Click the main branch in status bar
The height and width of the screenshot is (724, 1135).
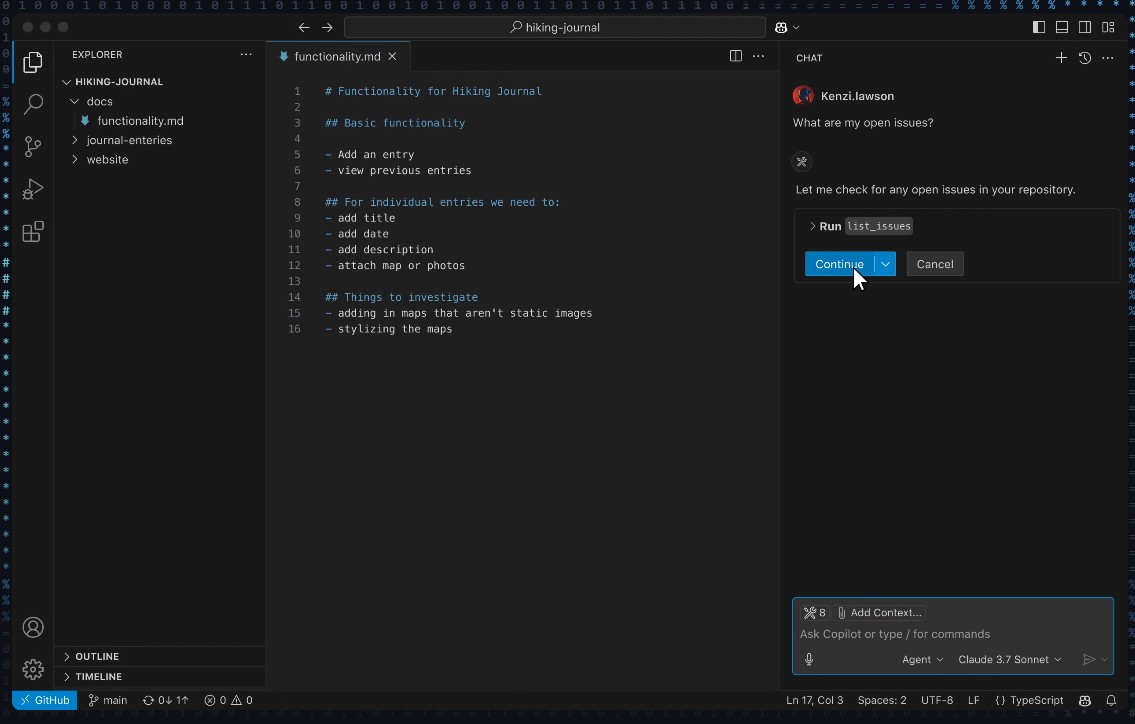(108, 700)
